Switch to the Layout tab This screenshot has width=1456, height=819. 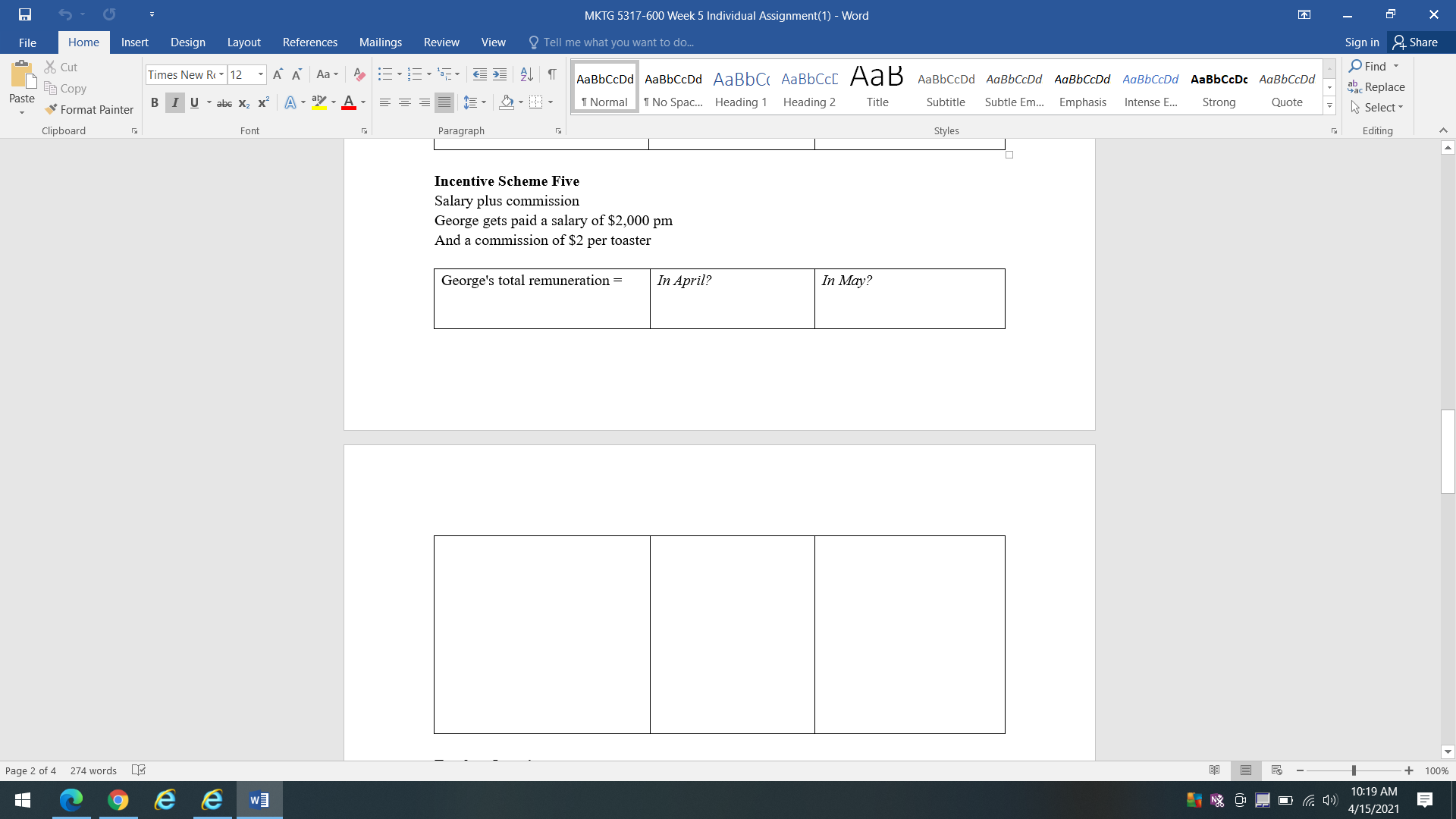[x=244, y=42]
